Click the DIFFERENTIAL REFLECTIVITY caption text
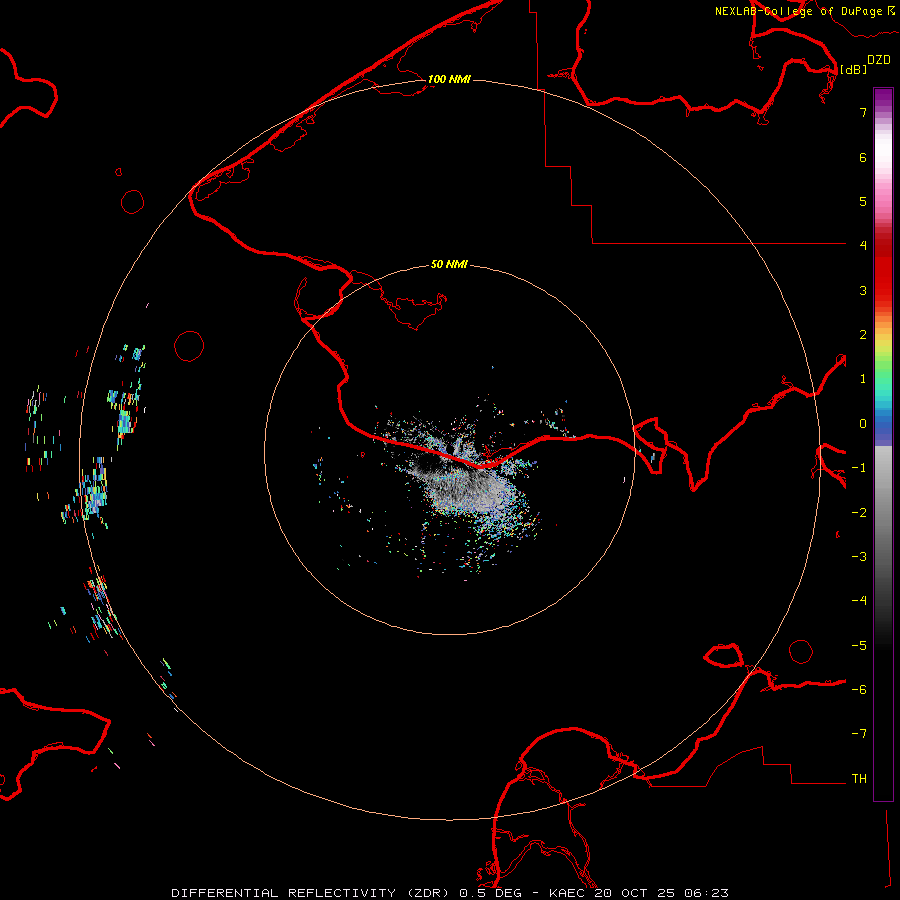The width and height of the screenshot is (900, 900). click(x=284, y=893)
